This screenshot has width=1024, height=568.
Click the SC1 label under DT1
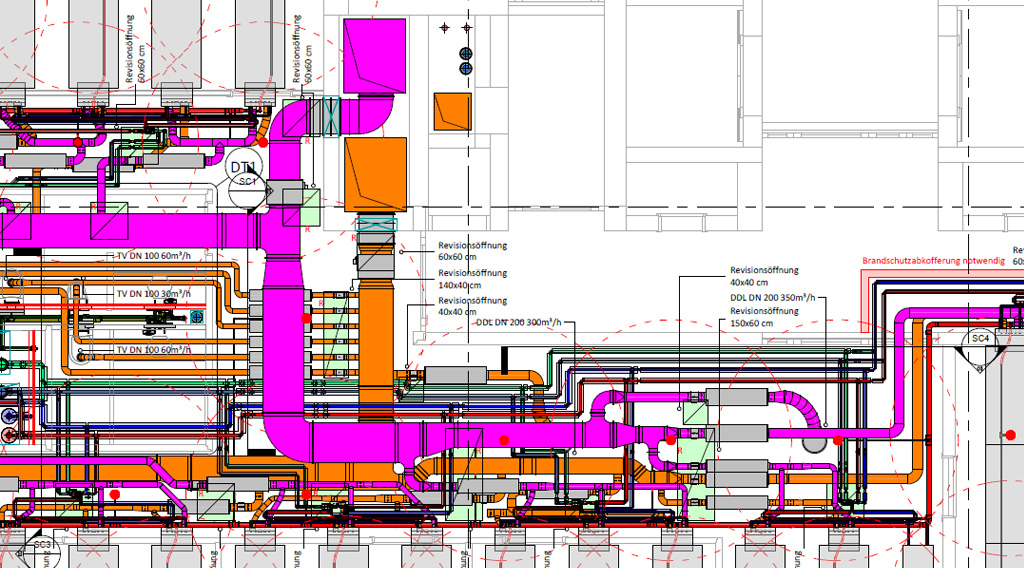click(x=249, y=182)
